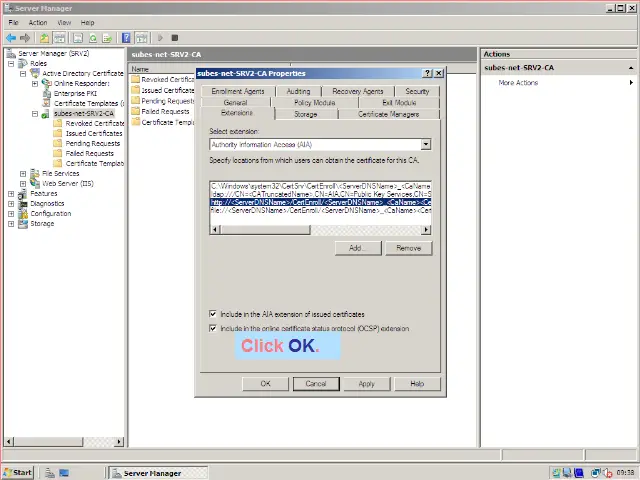Collapse the subes-net-SRV2-CA tree node

click(x=34, y=113)
